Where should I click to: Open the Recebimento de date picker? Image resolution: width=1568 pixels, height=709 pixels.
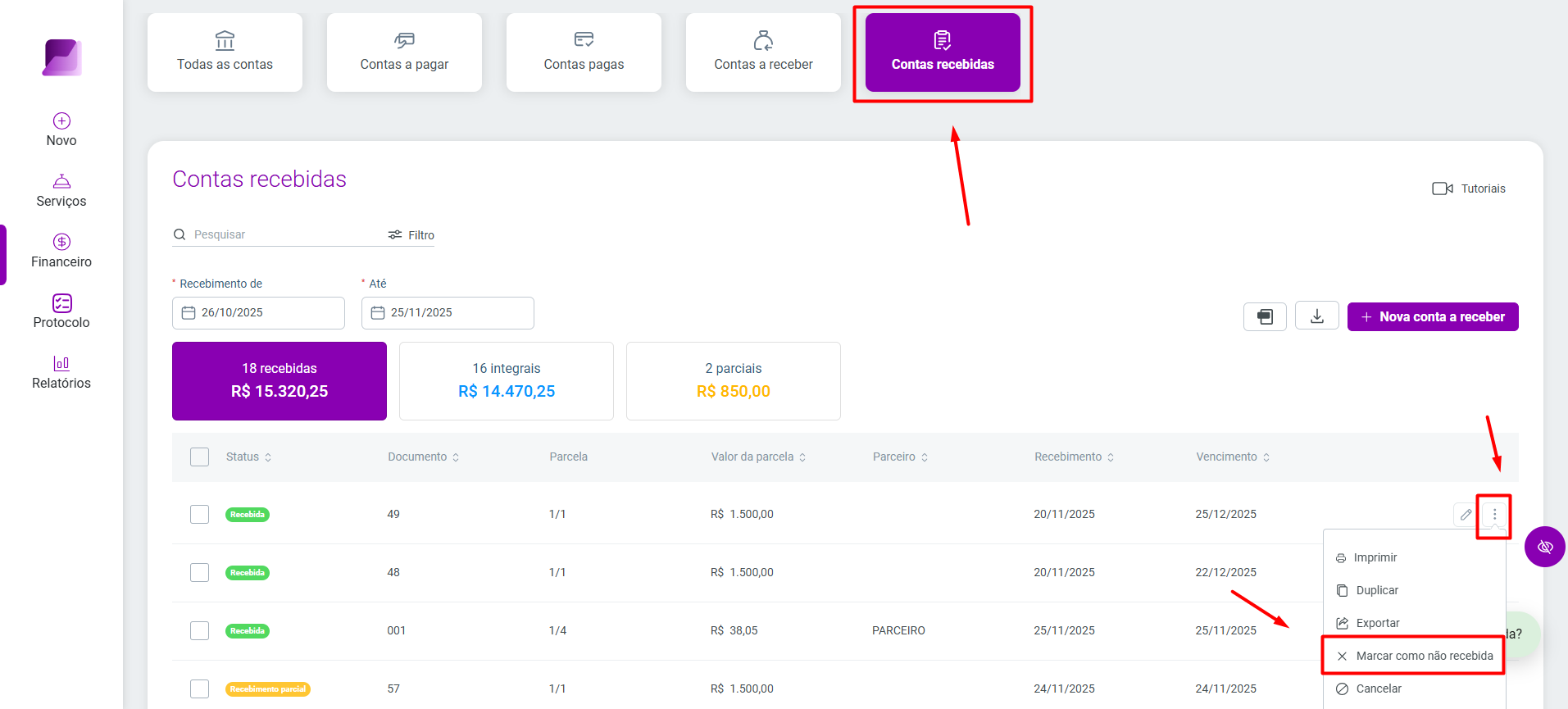(x=258, y=313)
